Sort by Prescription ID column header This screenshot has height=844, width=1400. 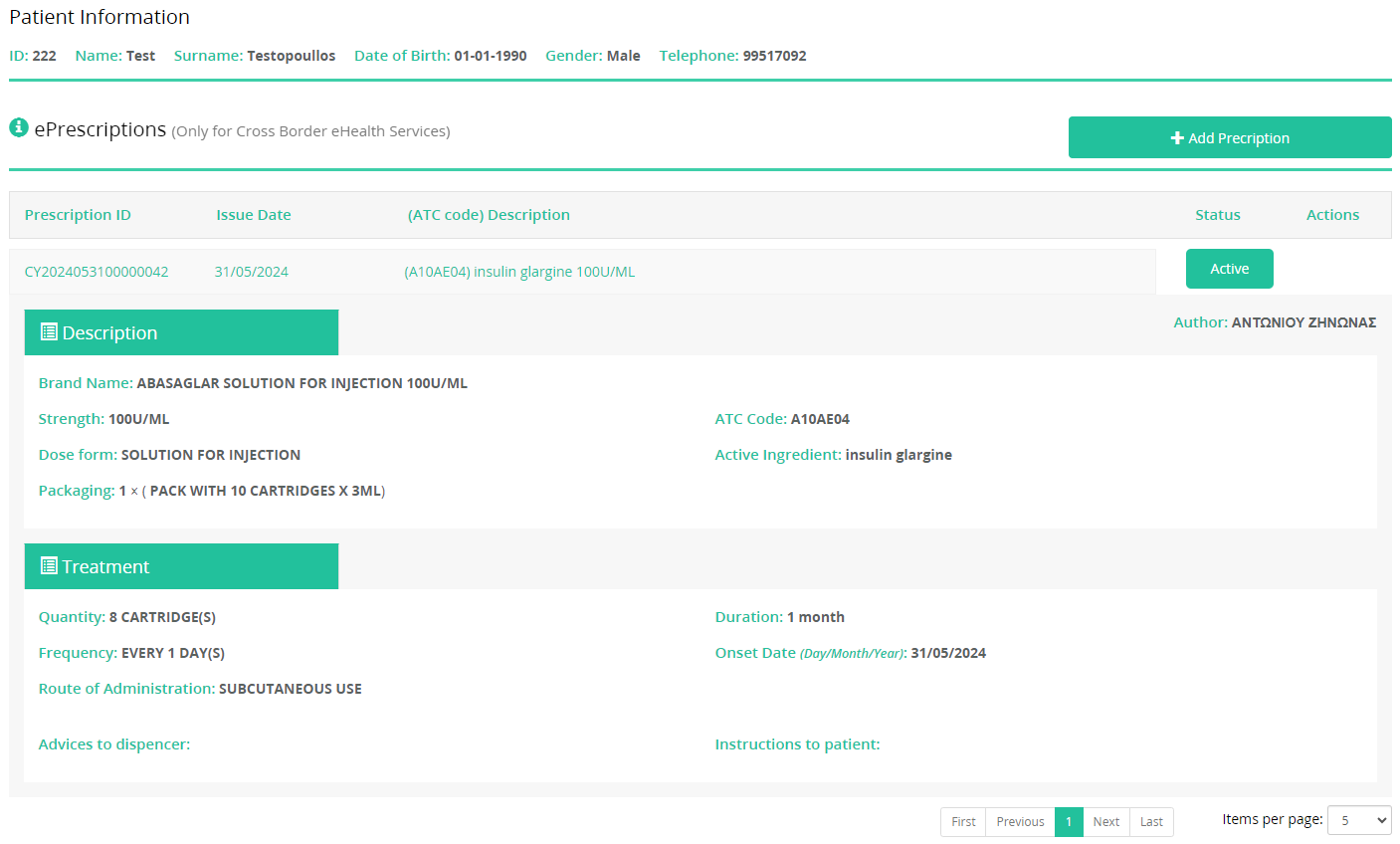pos(78,215)
